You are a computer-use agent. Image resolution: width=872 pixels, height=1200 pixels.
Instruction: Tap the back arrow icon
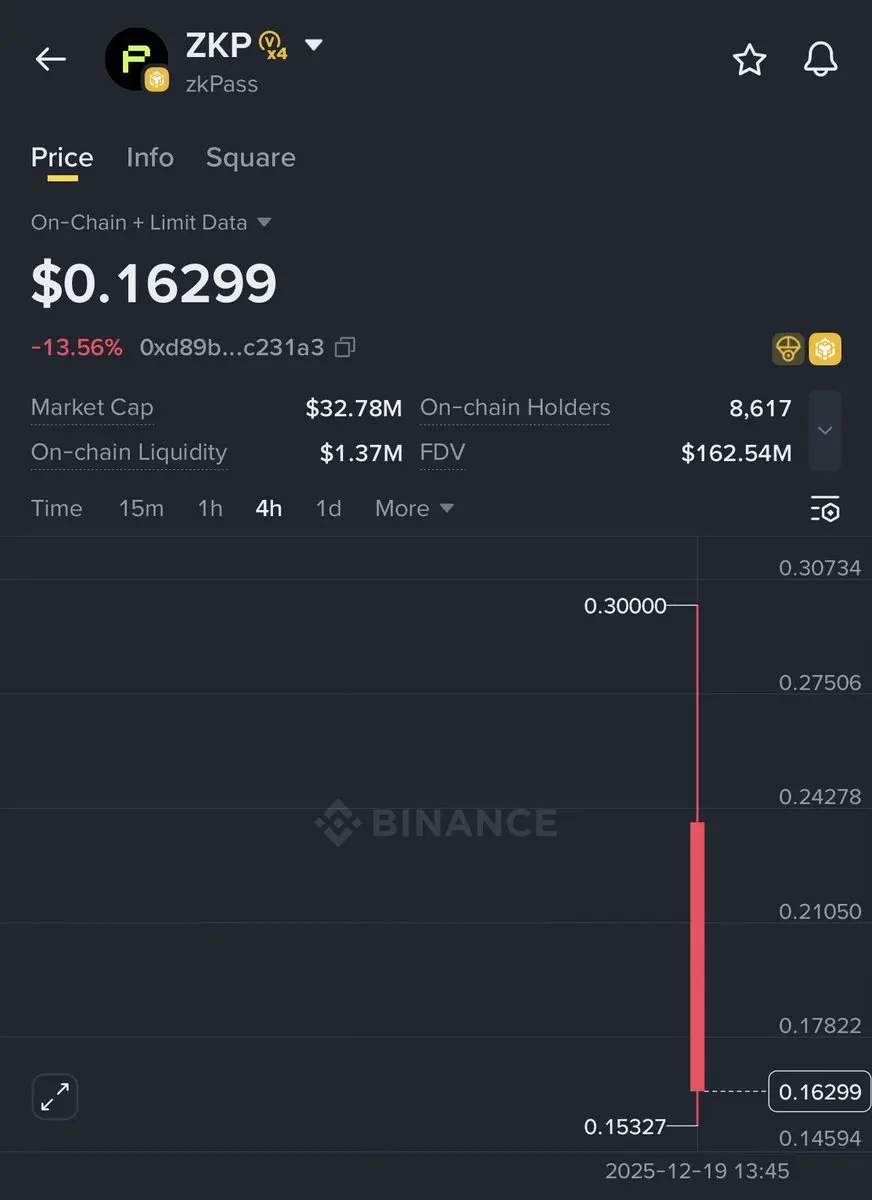point(50,60)
